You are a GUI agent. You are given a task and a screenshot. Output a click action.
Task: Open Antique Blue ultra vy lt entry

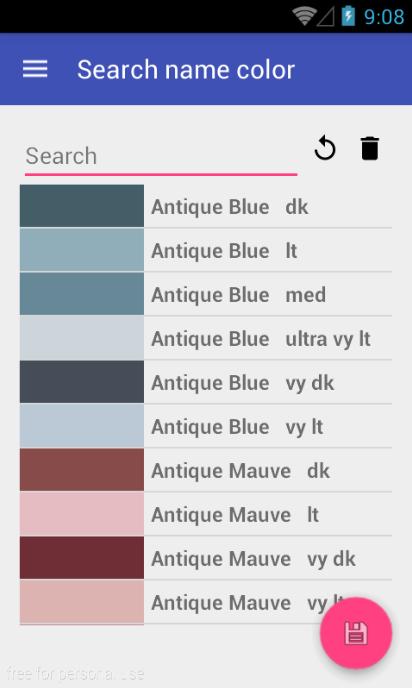[206, 338]
